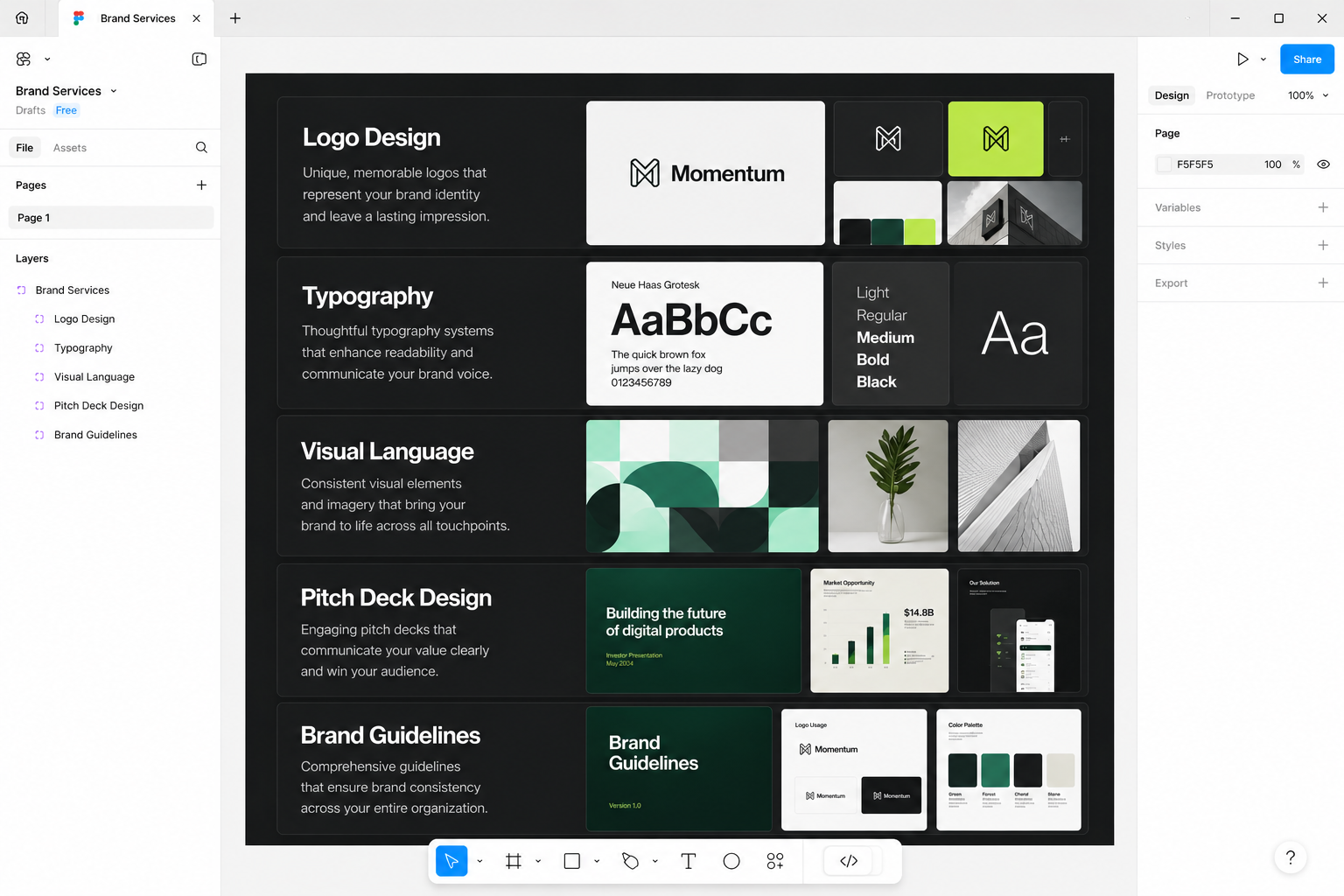Select the Text tool
The image size is (1344, 896).
pyautogui.click(x=689, y=861)
